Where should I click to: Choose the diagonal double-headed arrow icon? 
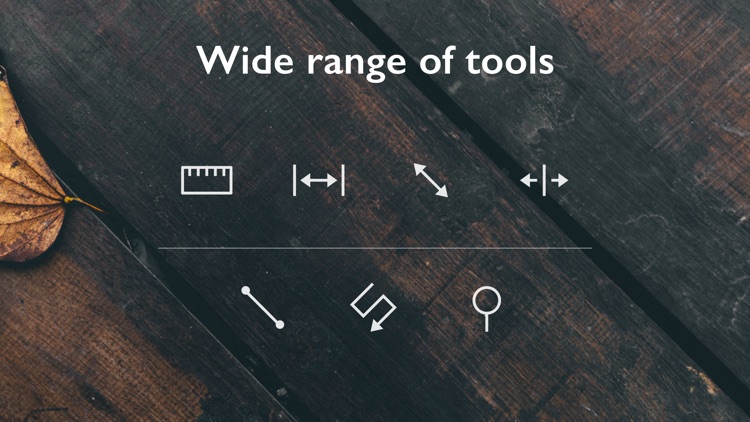click(x=431, y=180)
